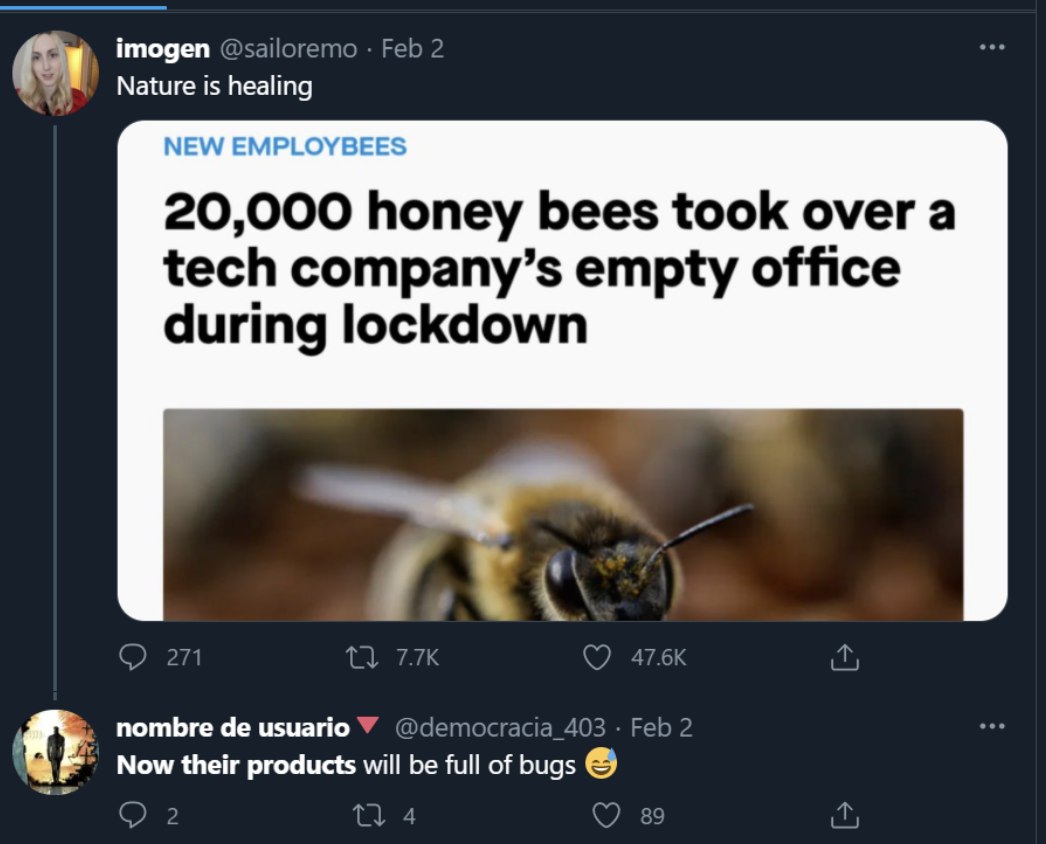The image size is (1046, 844).
Task: Open imogen's profile picture
Action: (x=55, y=73)
